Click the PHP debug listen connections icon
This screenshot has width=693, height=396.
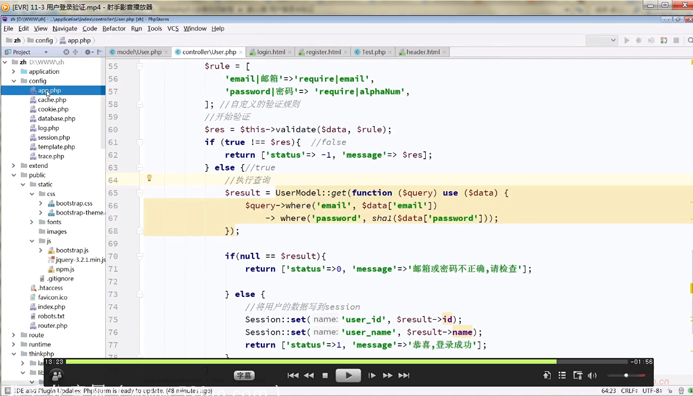coord(663,40)
